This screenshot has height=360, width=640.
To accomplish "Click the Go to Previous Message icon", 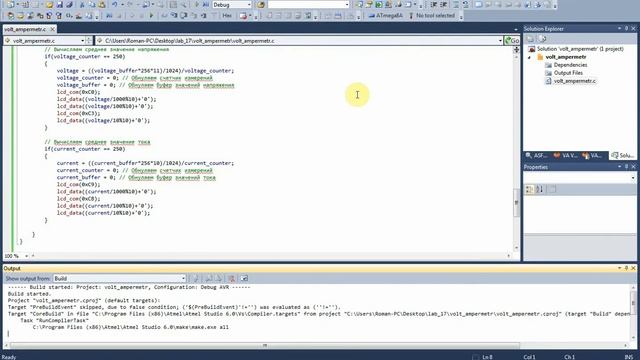I will (x=209, y=278).
